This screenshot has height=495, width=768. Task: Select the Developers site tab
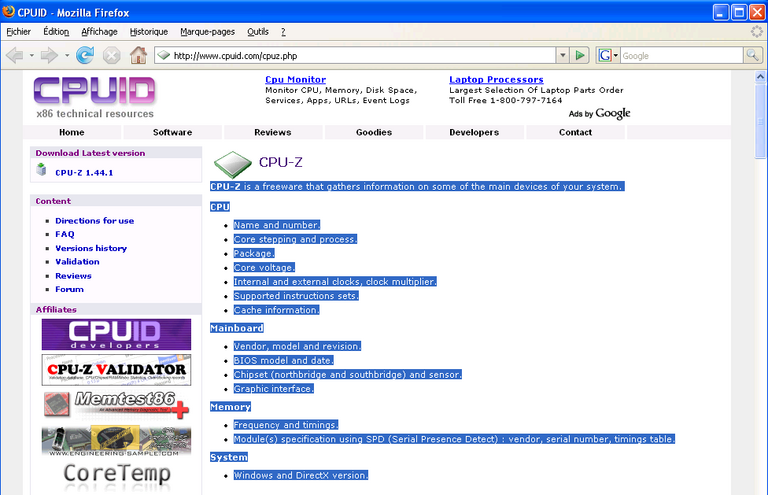474,132
